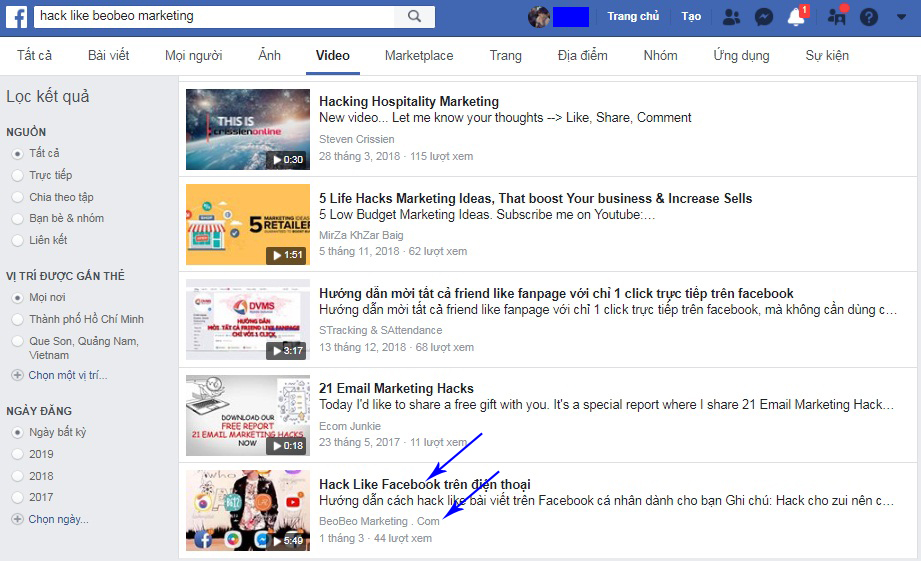Select the Liên kết radio button
Image resolution: width=921 pixels, height=561 pixels.
pyautogui.click(x=18, y=240)
